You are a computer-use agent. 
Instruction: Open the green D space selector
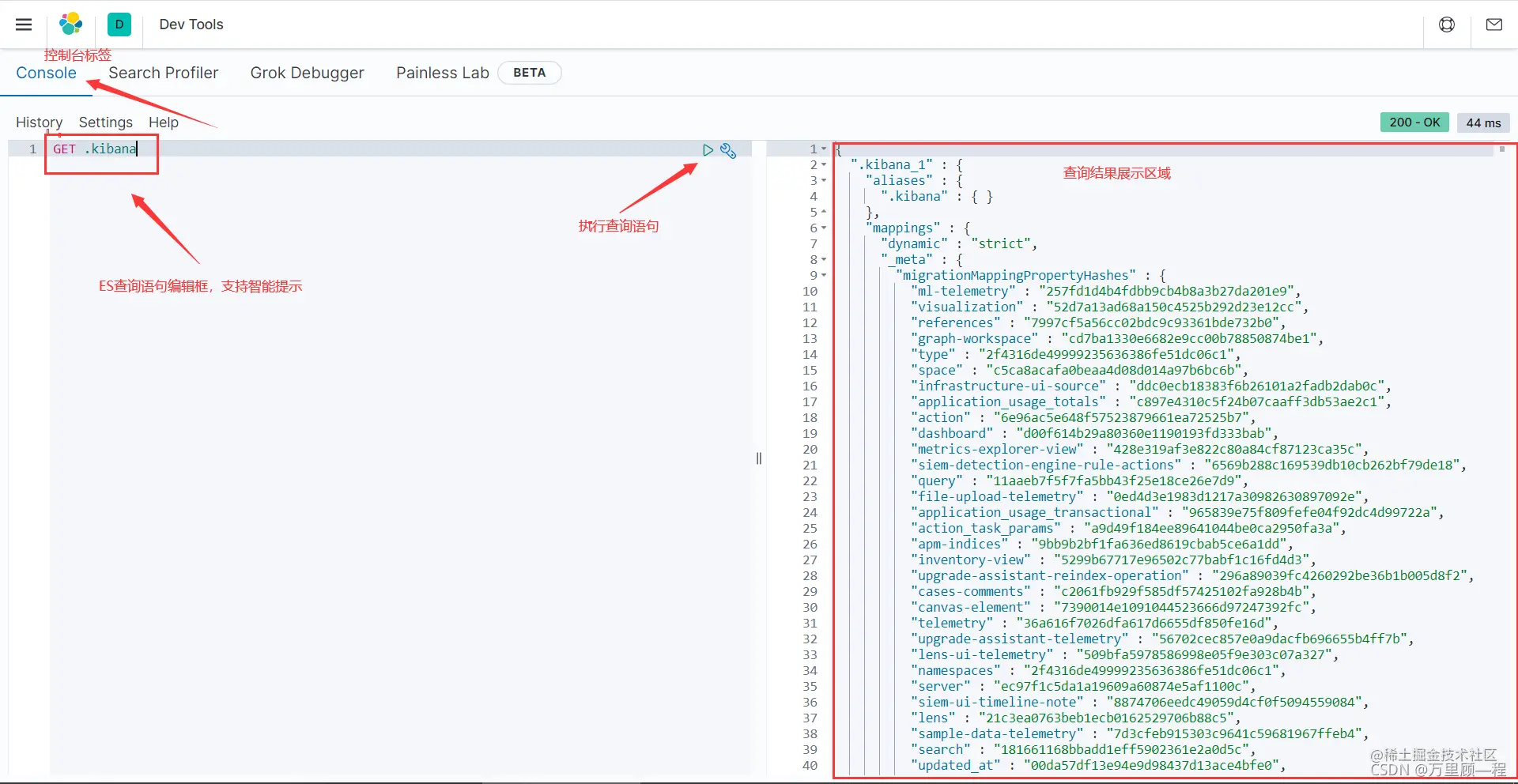coord(119,24)
